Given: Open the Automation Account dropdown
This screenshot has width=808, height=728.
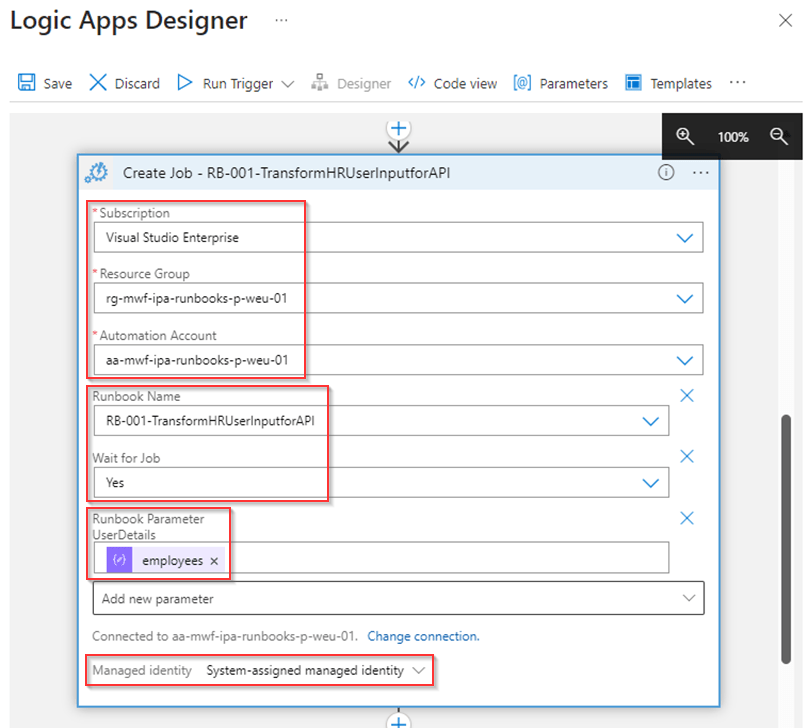Looking at the screenshot, I should click(x=684, y=360).
